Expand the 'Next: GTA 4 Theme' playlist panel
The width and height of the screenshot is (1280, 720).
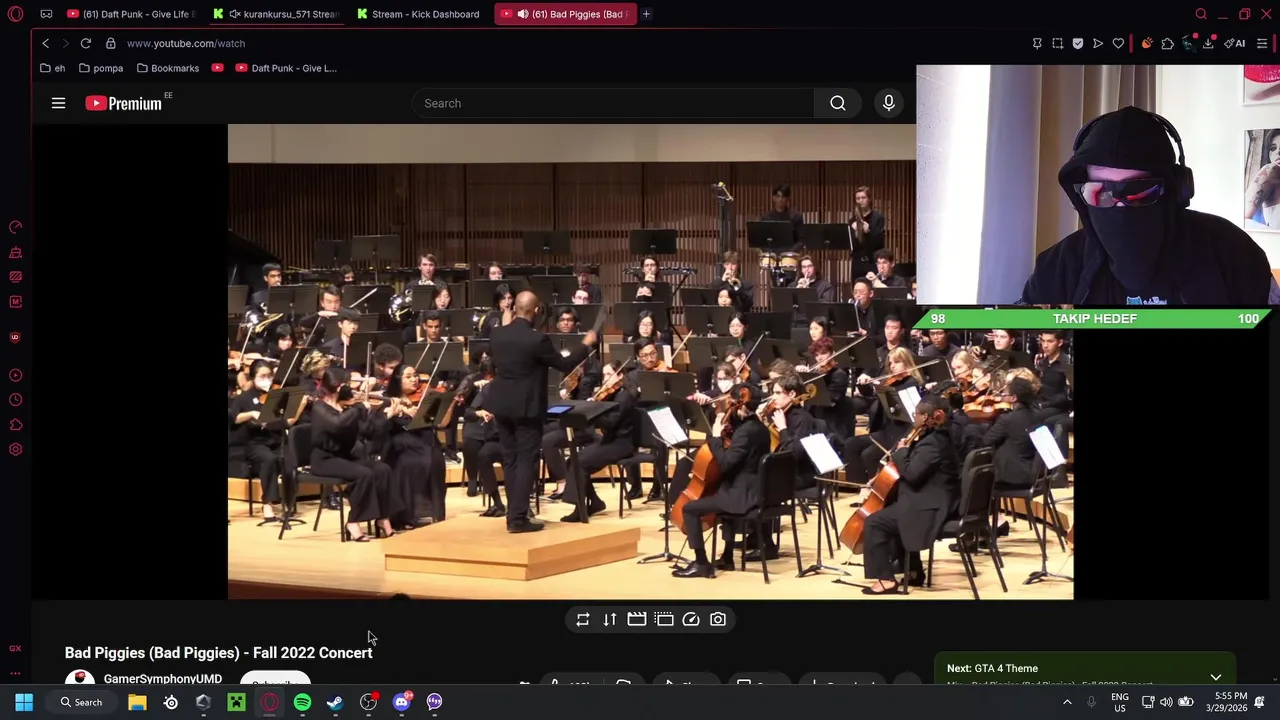(x=1216, y=677)
